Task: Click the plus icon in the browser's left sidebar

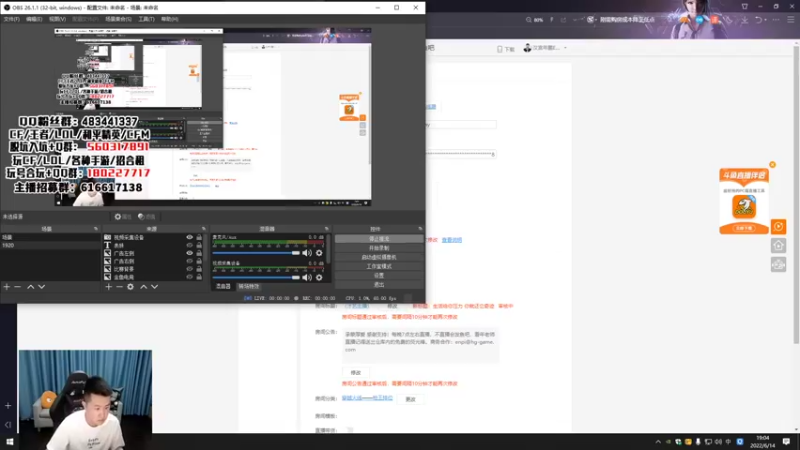Action: 8,406
